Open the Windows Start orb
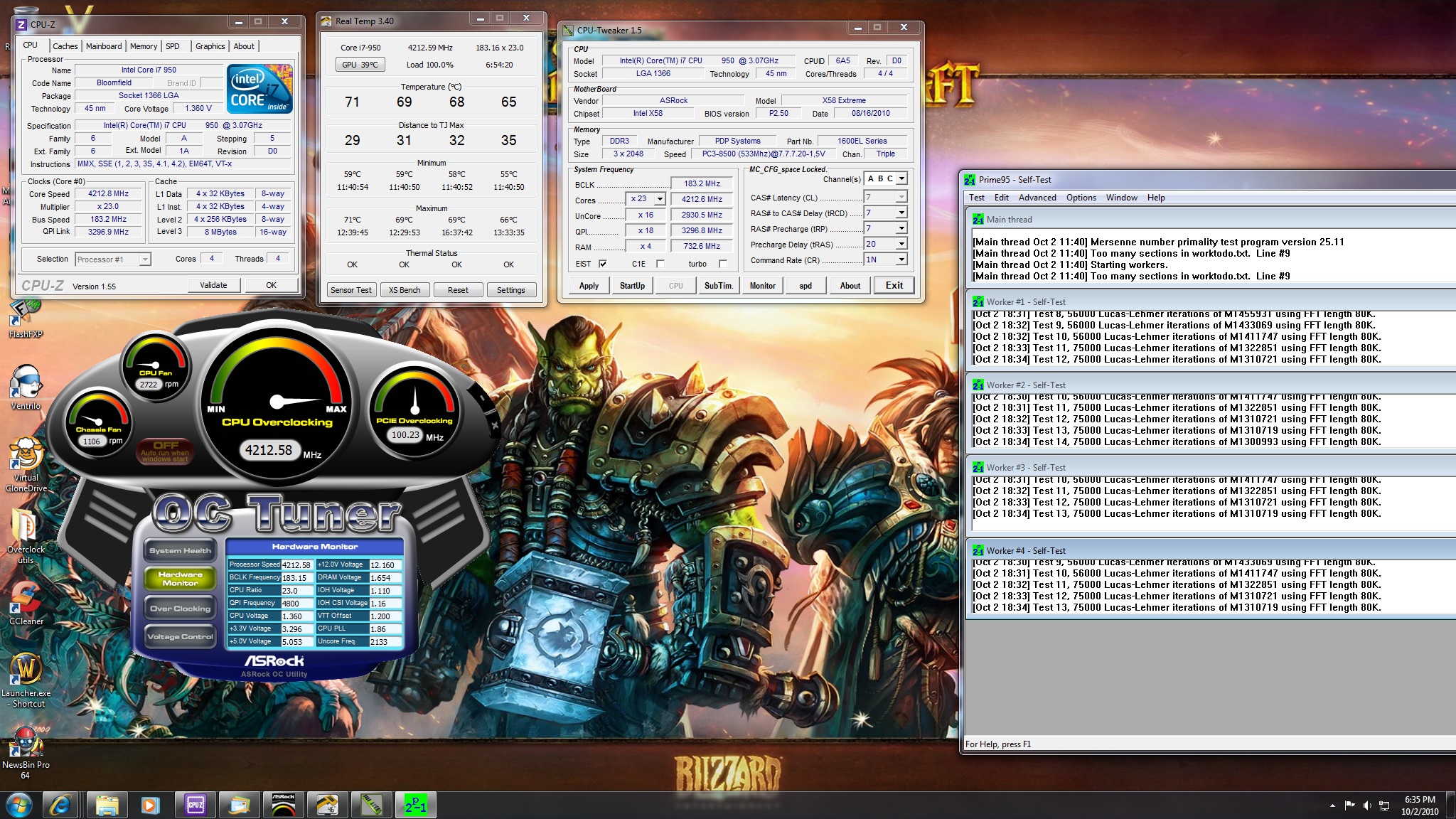The height and width of the screenshot is (819, 1456). (x=18, y=805)
